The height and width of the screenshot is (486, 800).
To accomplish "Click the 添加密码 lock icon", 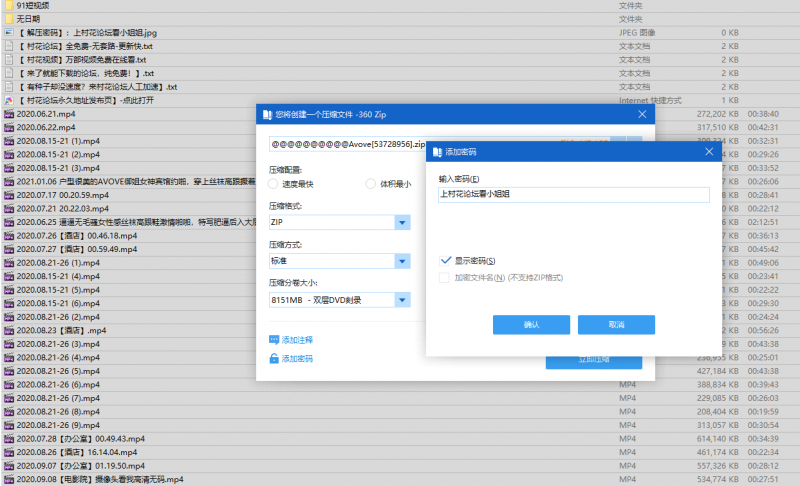I will [x=273, y=358].
